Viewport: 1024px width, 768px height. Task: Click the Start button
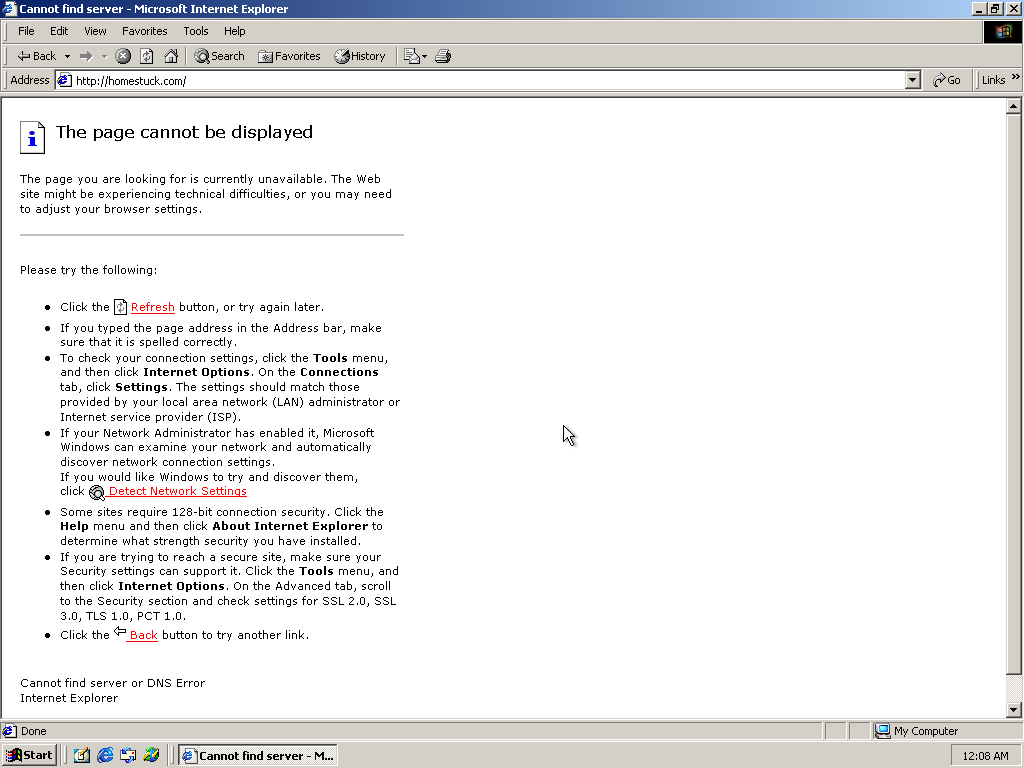[x=30, y=756]
